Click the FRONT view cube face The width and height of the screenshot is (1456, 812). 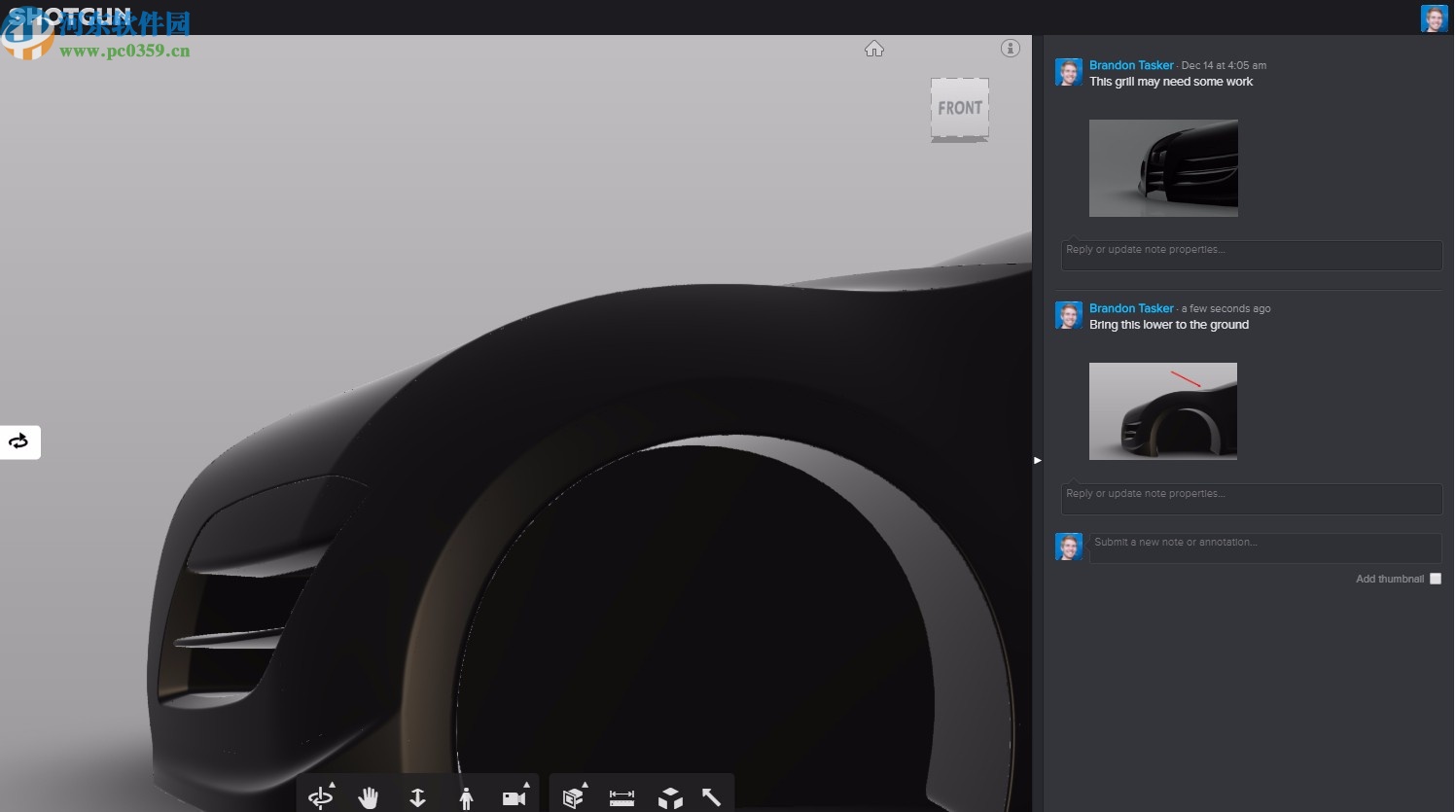coord(960,109)
